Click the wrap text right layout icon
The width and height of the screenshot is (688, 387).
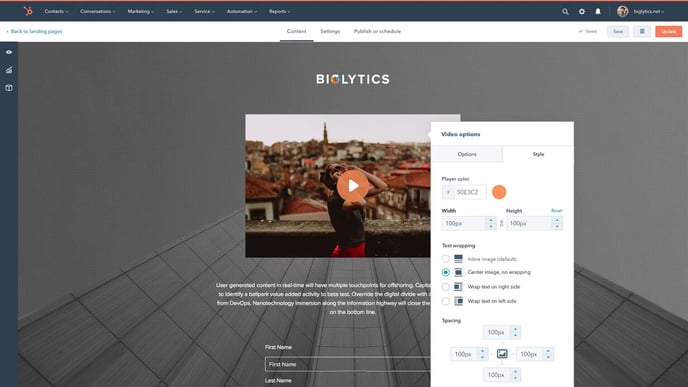459,287
